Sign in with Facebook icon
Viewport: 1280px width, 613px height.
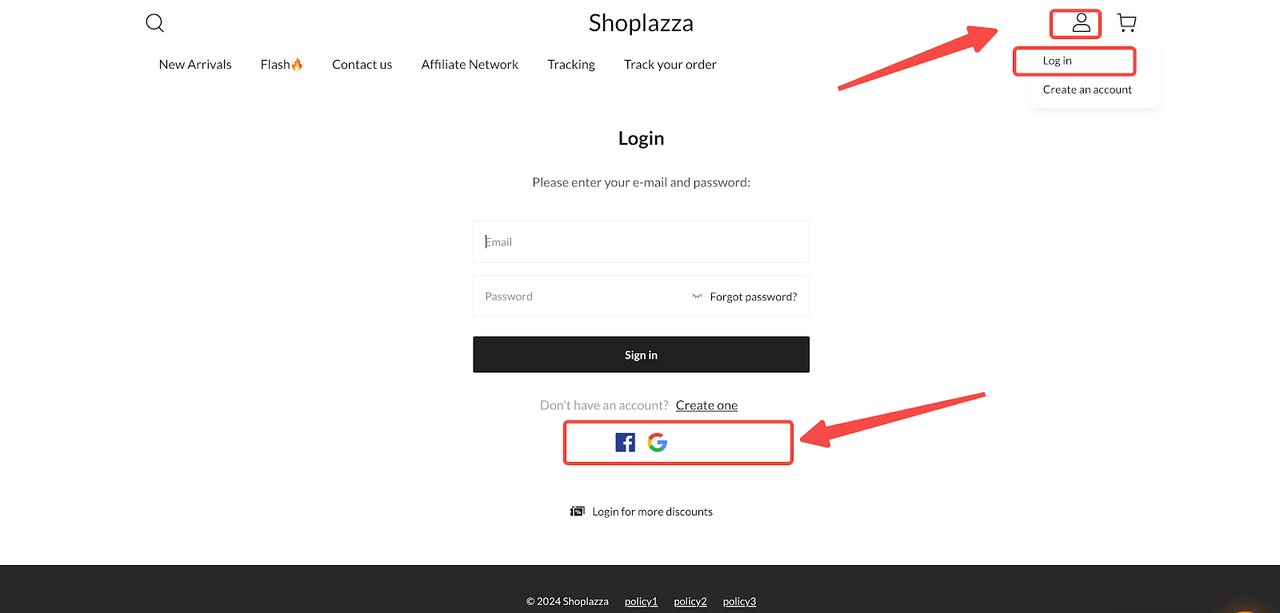click(x=625, y=442)
